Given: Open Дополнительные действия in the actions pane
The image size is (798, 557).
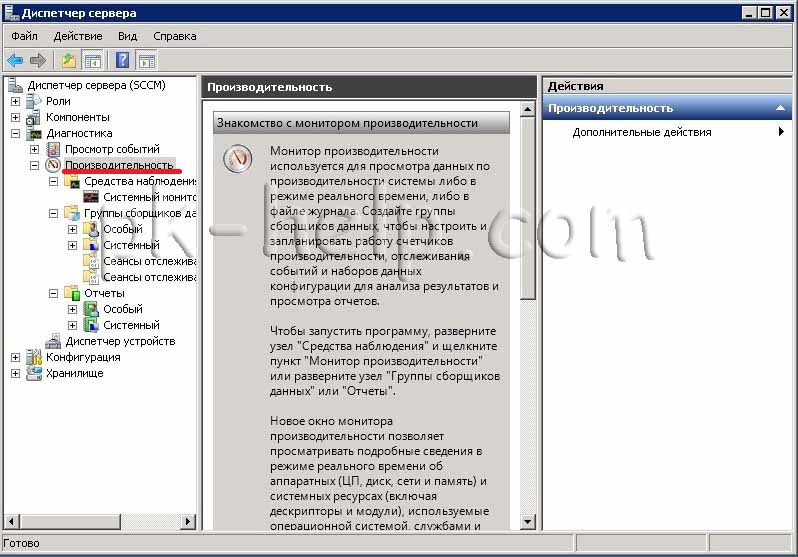Looking at the screenshot, I should click(x=642, y=132).
